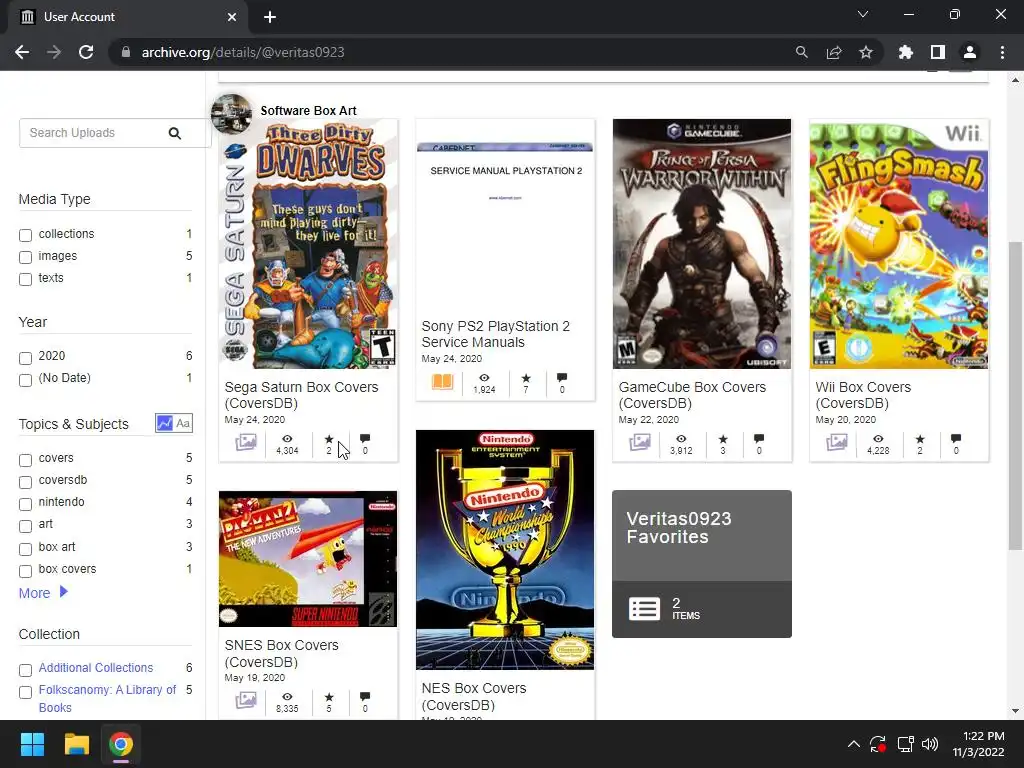This screenshot has height=768, width=1024.
Task: Click Veritas0923 Favorites list icon
Action: tap(644, 609)
